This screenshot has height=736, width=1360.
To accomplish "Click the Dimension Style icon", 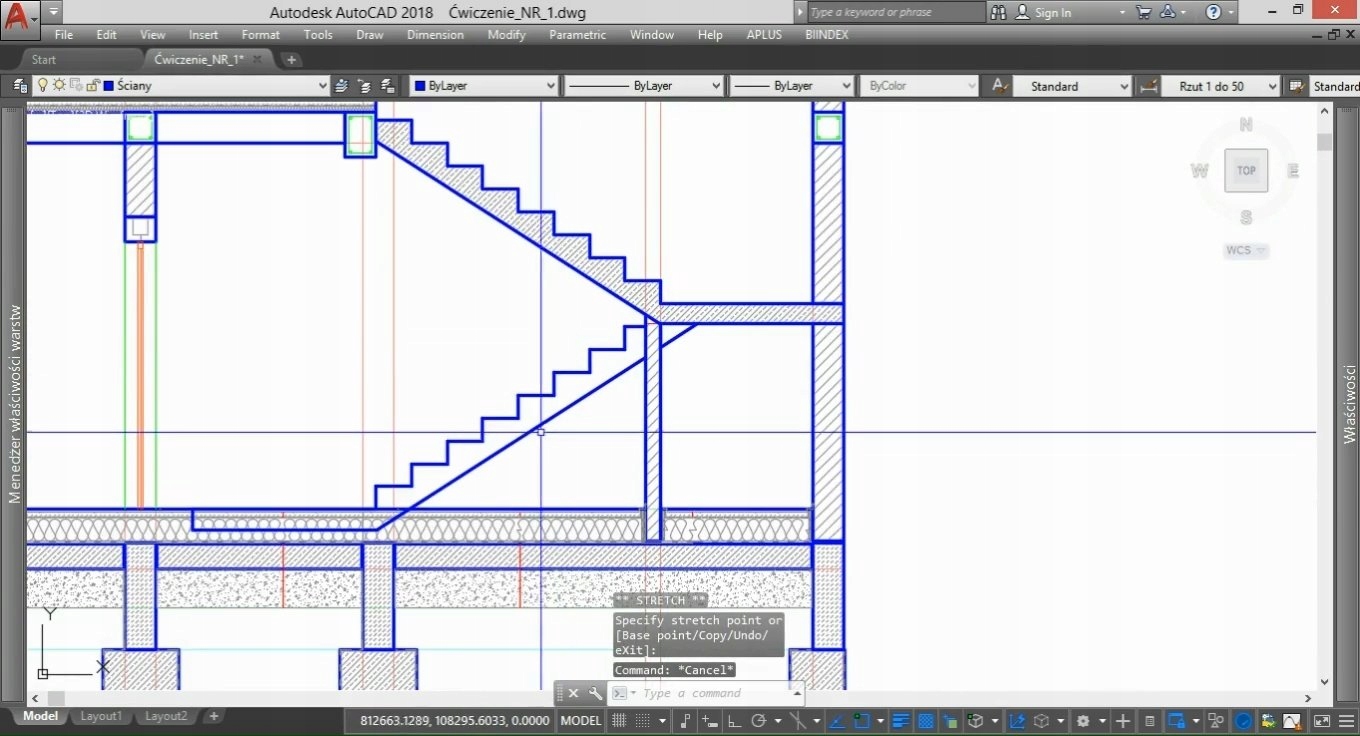I will [1149, 86].
